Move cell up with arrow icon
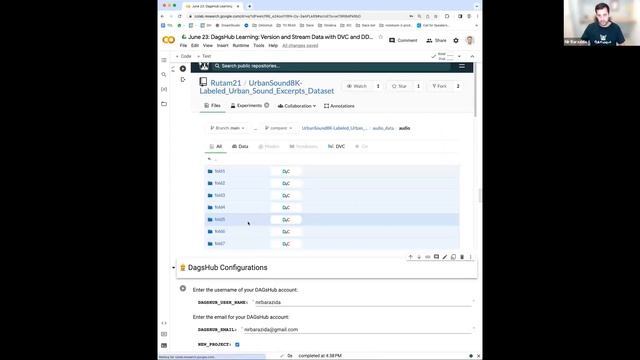 click(410, 257)
